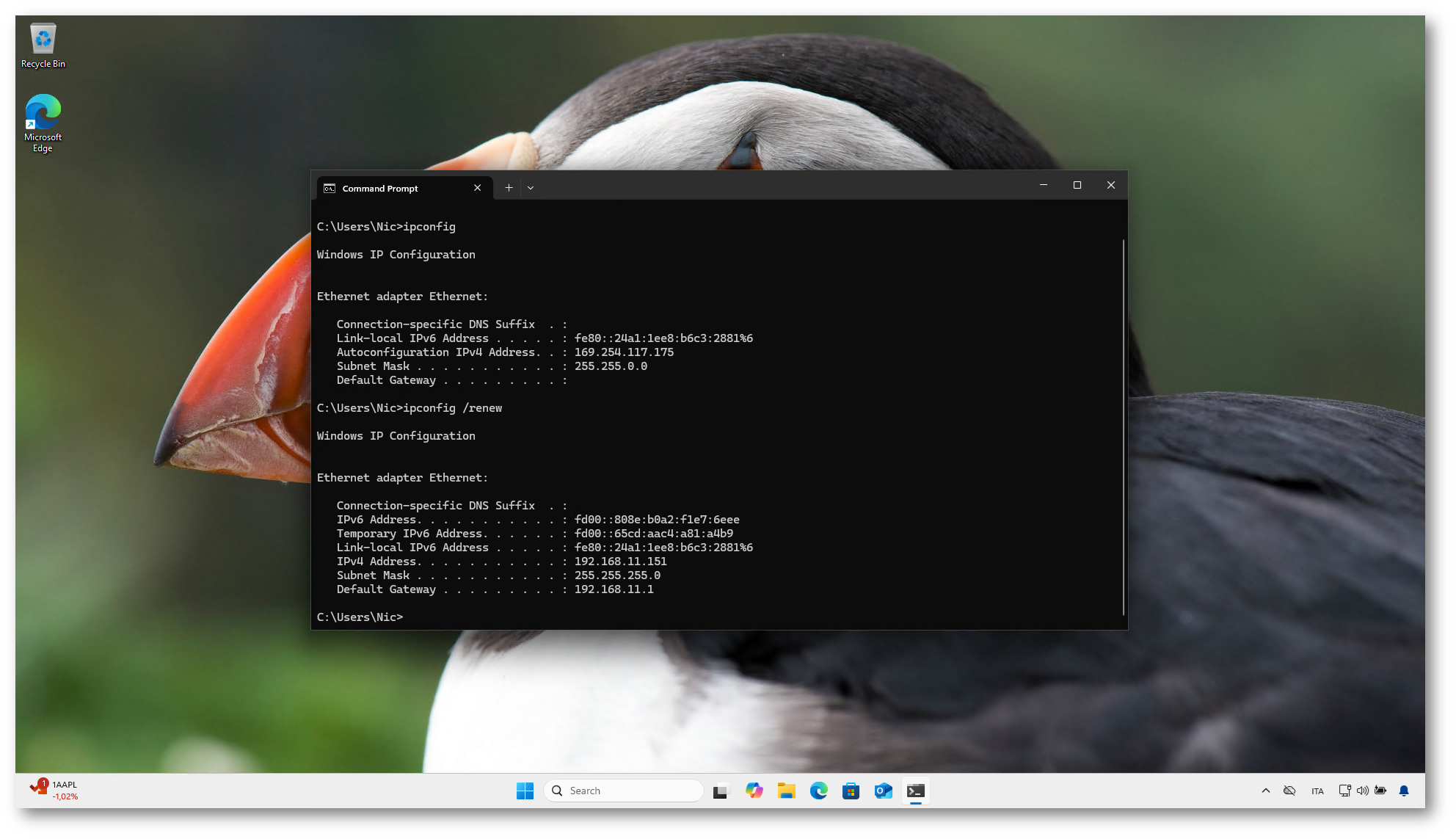The width and height of the screenshot is (1456, 839).
Task: Open the Windows Start menu
Action: [525, 791]
